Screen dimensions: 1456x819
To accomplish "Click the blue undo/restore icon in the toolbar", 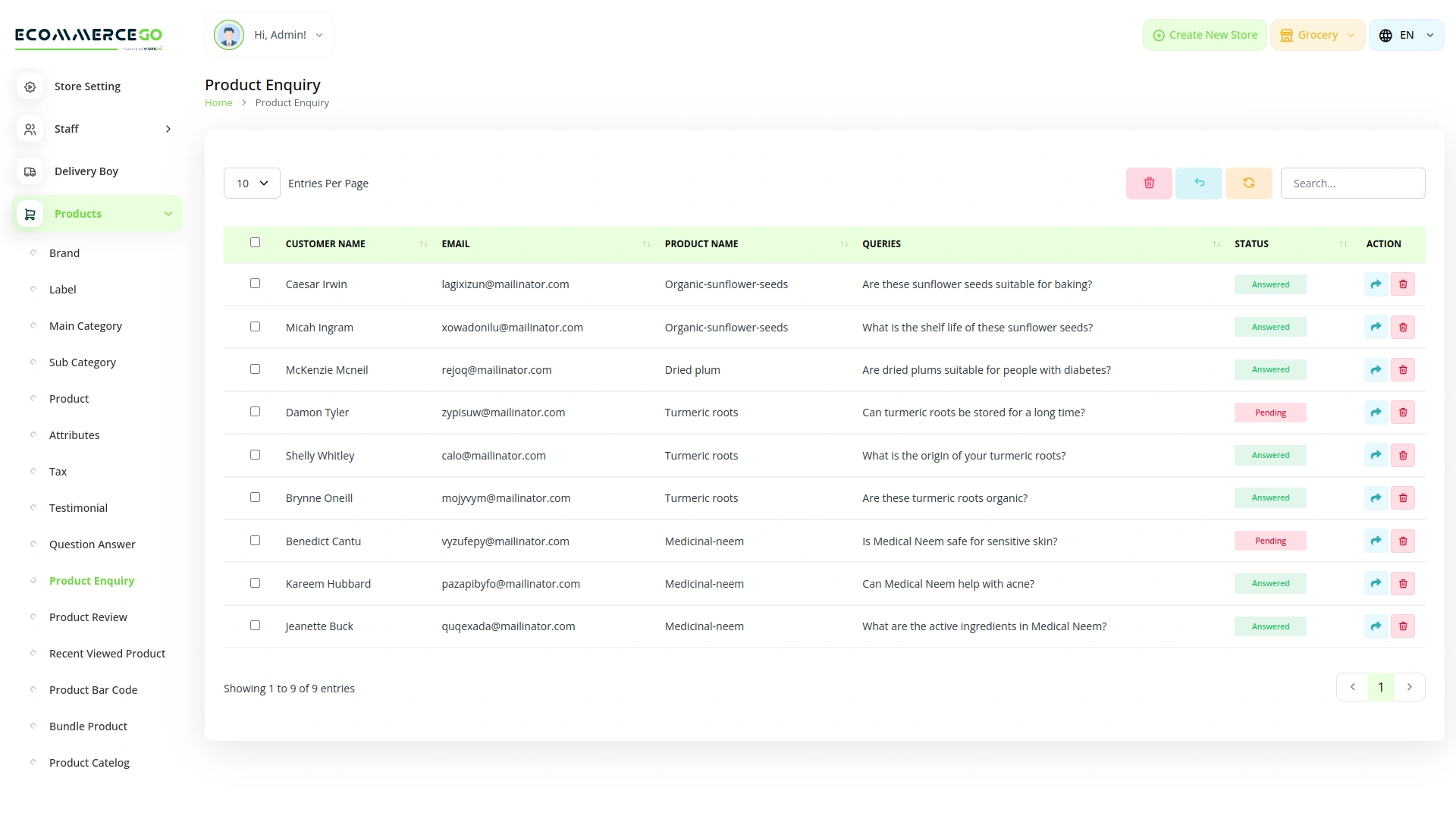I will (1198, 183).
